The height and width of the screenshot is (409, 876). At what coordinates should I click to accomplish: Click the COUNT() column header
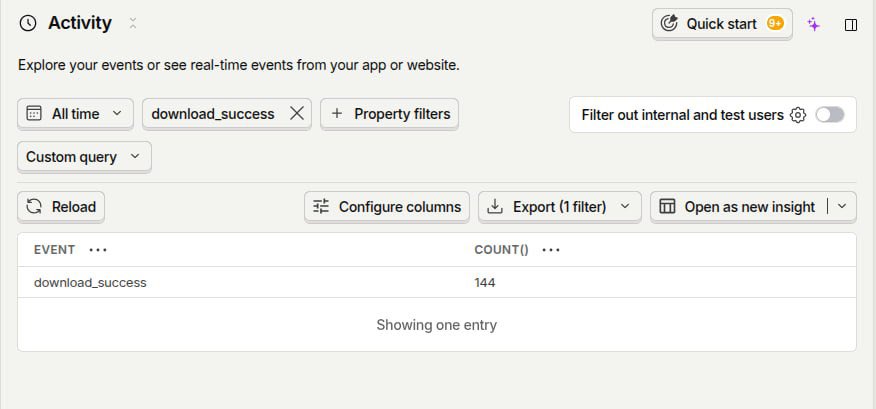[501, 250]
